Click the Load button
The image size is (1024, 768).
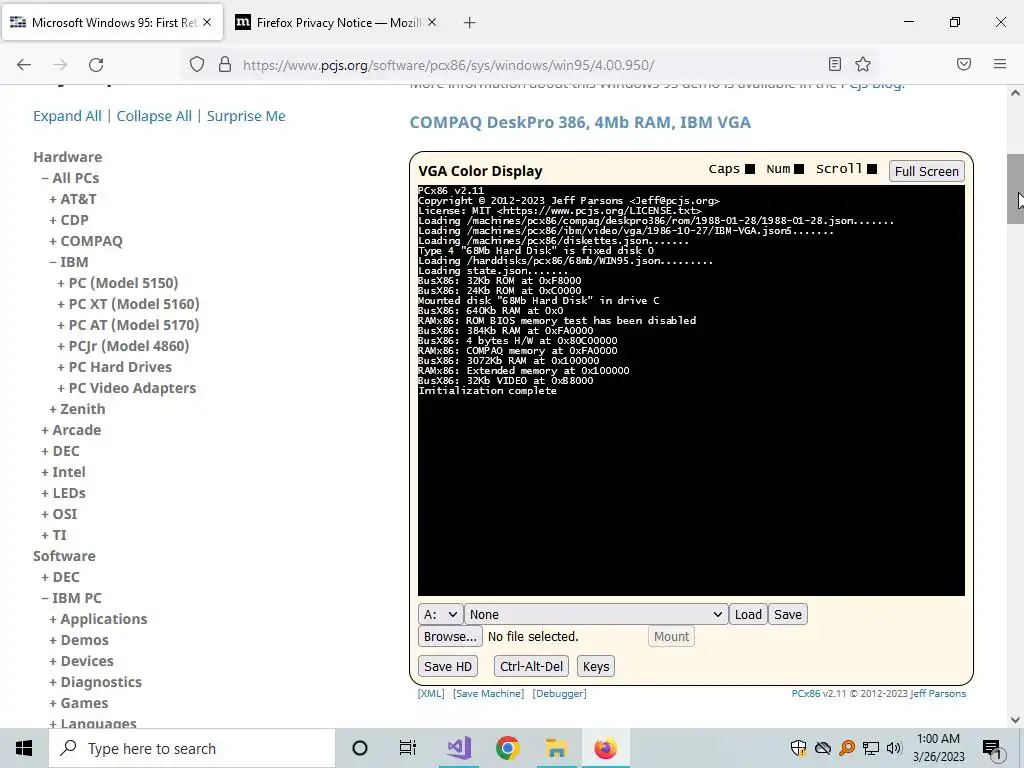748,615
